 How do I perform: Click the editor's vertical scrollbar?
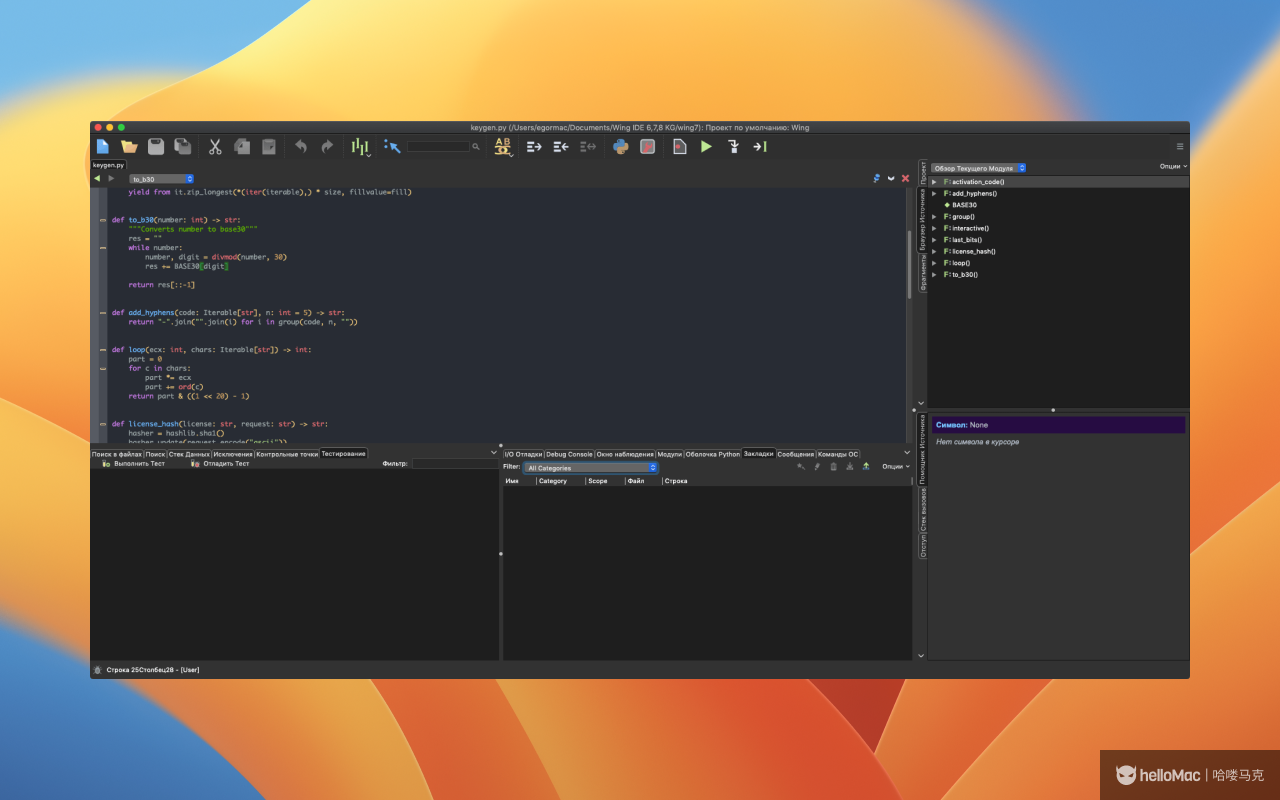tap(909, 264)
